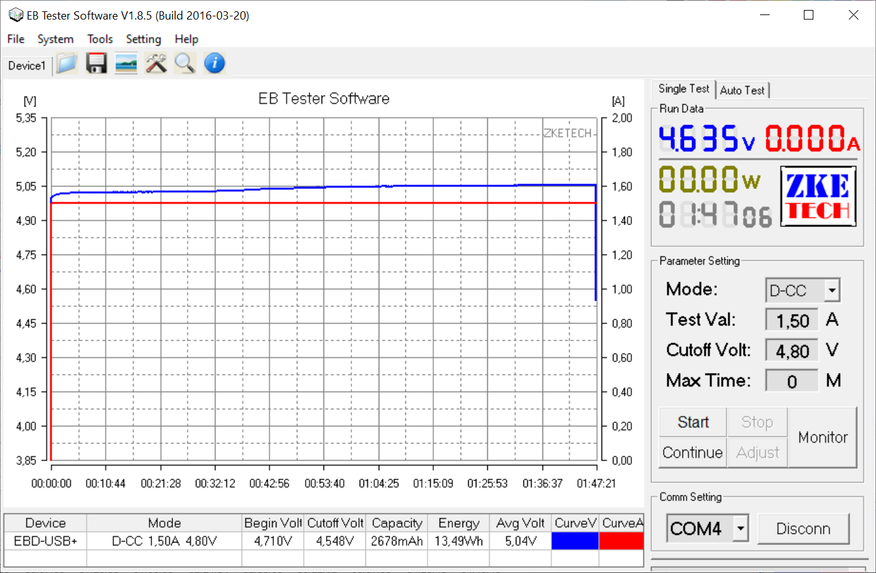Image resolution: width=876 pixels, height=573 pixels.
Task: Click the Start button
Action: point(693,422)
